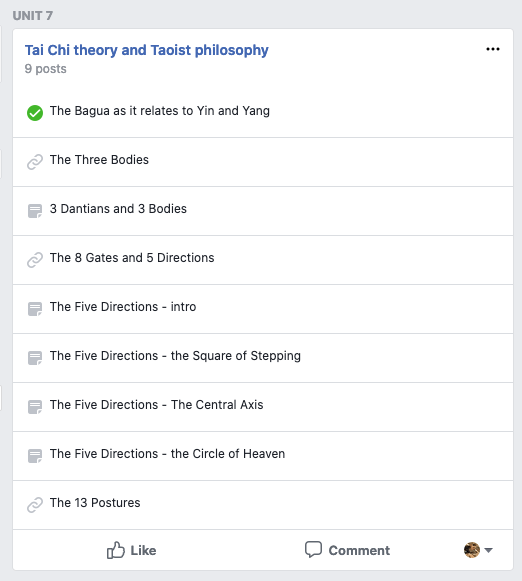Click the note icon beside the Circle of Heaven

35,456
